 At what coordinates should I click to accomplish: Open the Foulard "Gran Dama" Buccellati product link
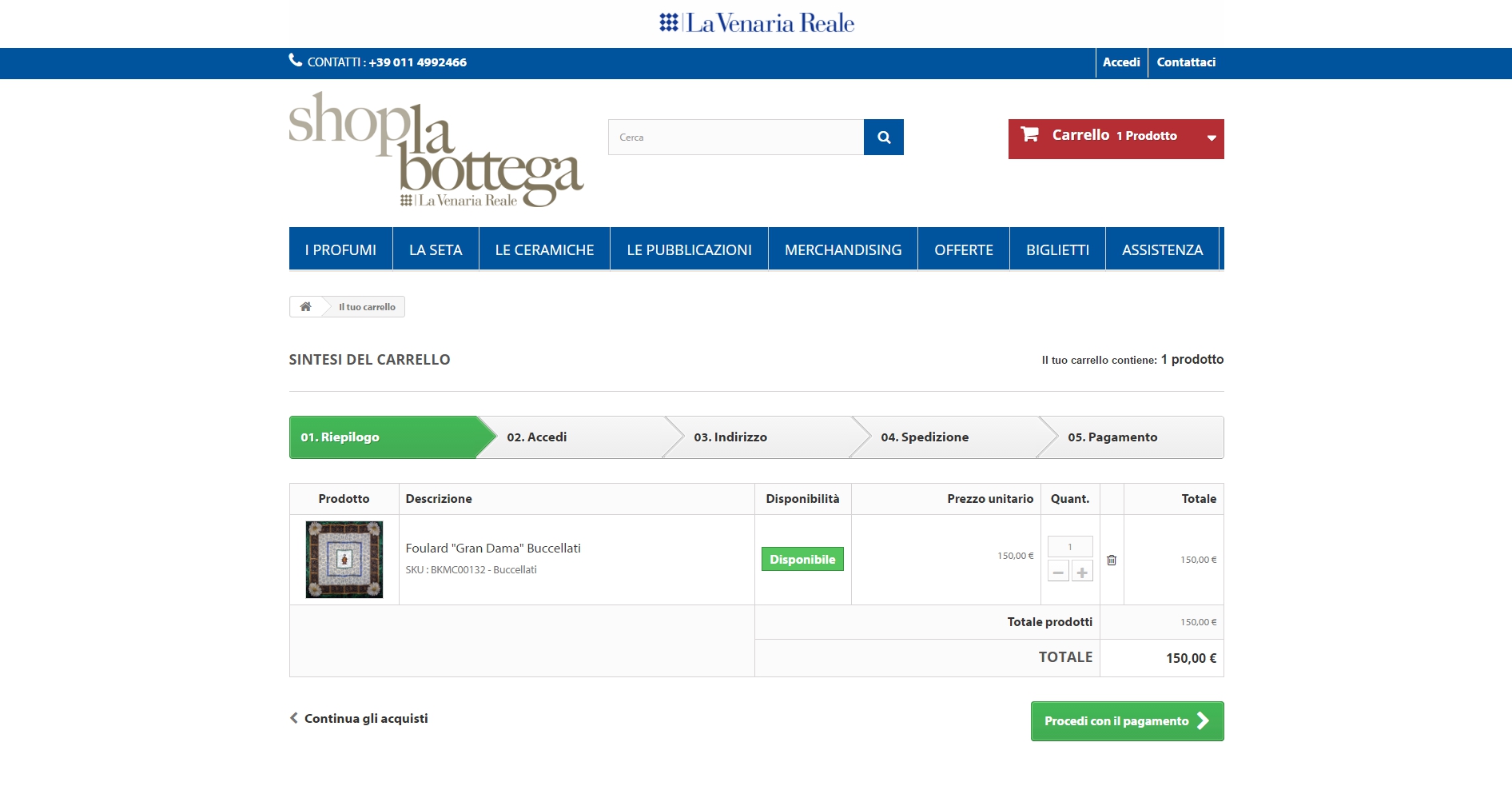(492, 548)
